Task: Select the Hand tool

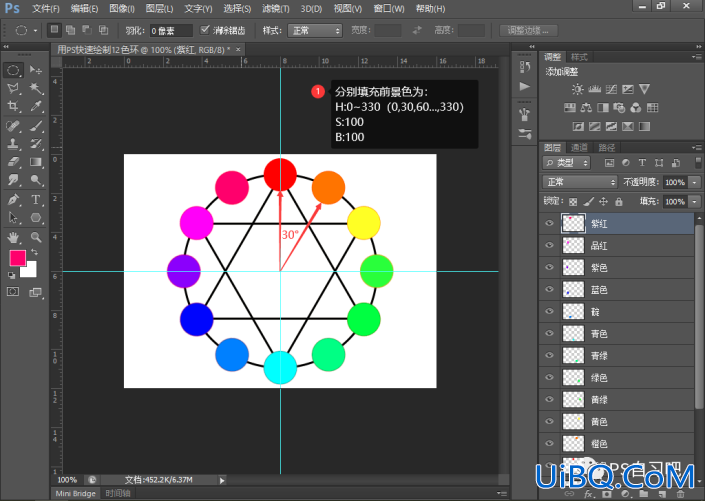Action: (13, 237)
